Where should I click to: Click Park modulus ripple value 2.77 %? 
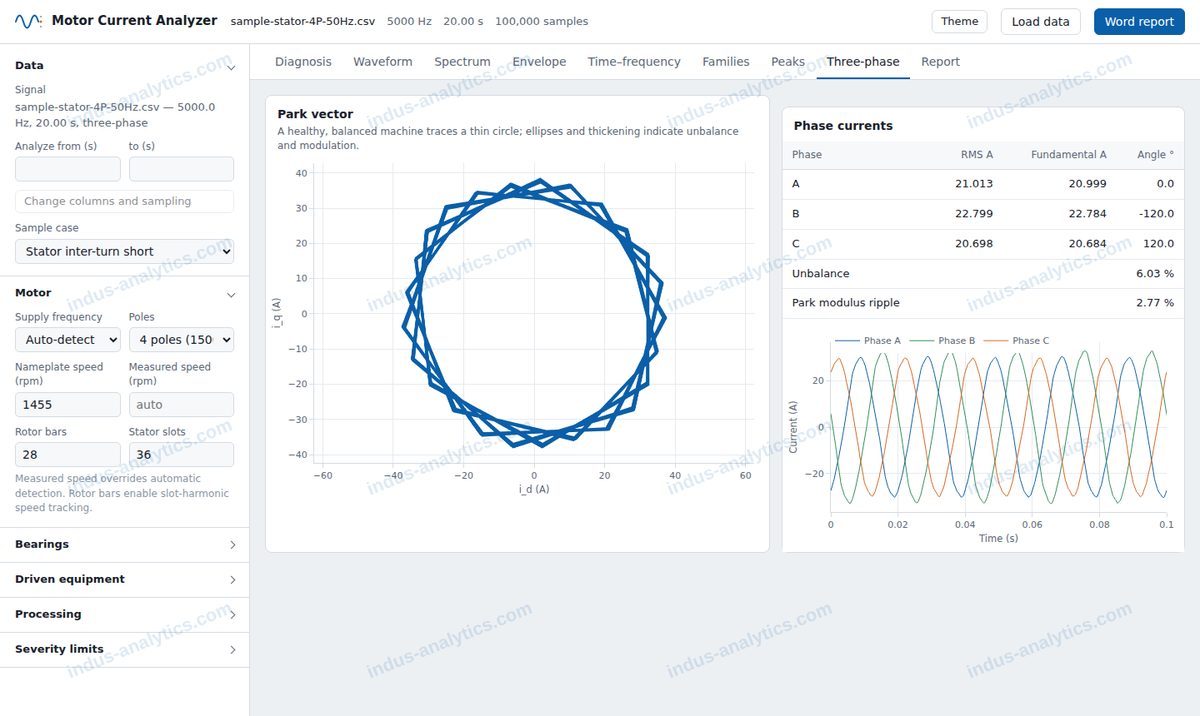click(x=1155, y=303)
